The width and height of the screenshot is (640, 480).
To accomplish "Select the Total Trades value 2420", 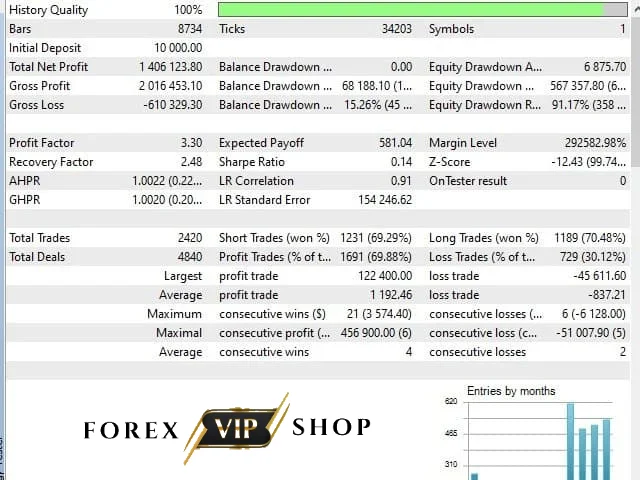I will tap(190, 238).
